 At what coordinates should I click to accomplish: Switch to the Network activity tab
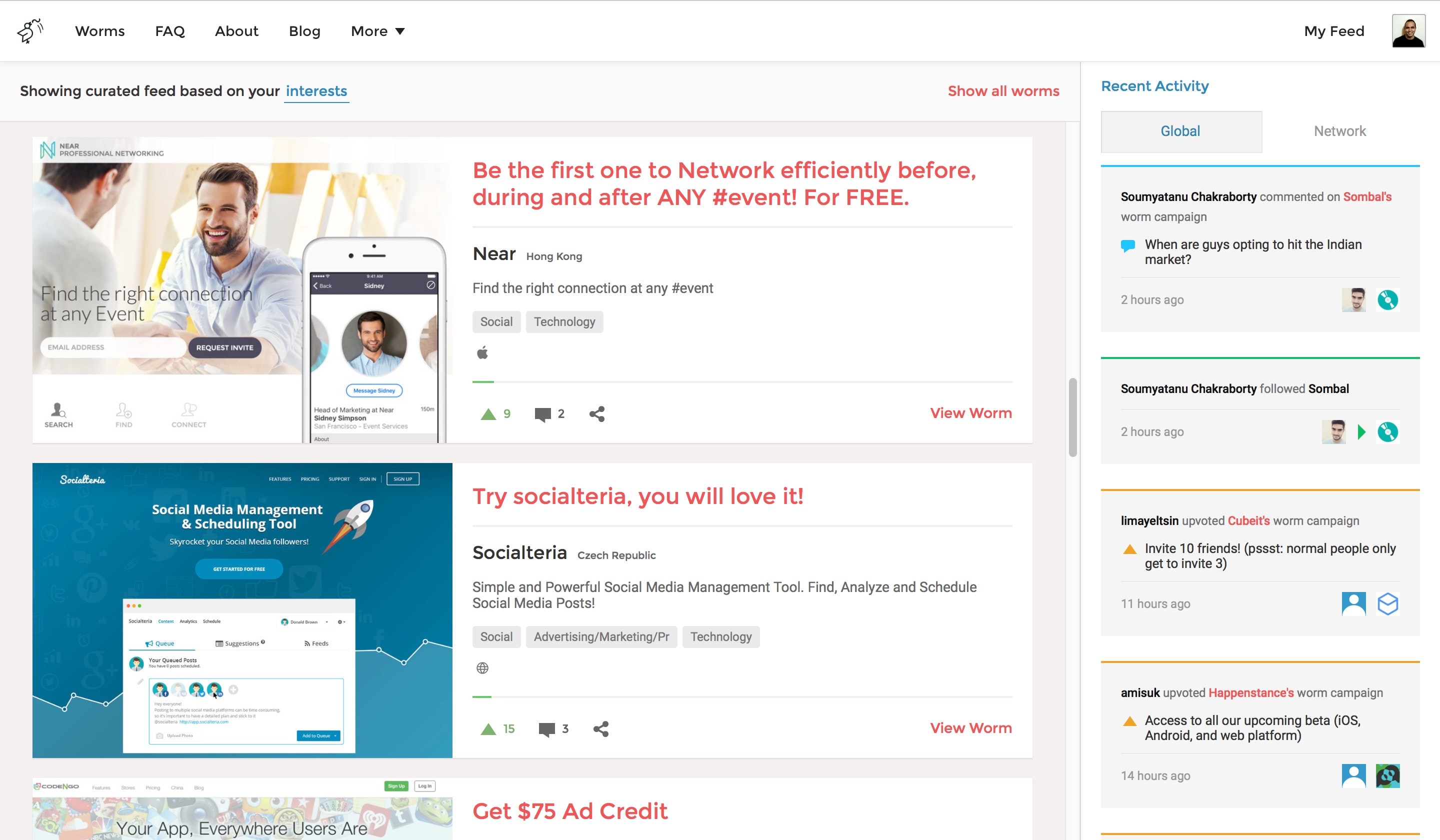(1339, 131)
